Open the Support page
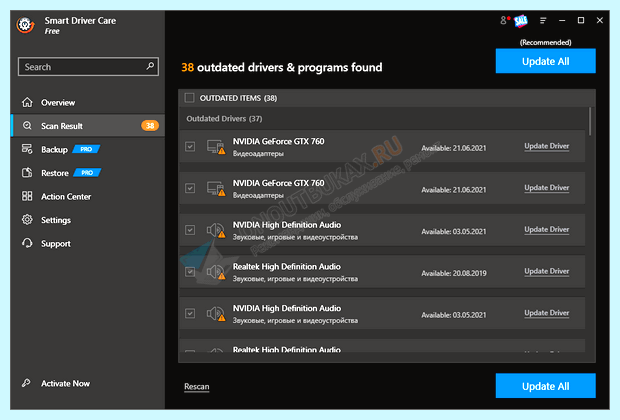Image resolution: width=620 pixels, height=420 pixels. [88, 243]
